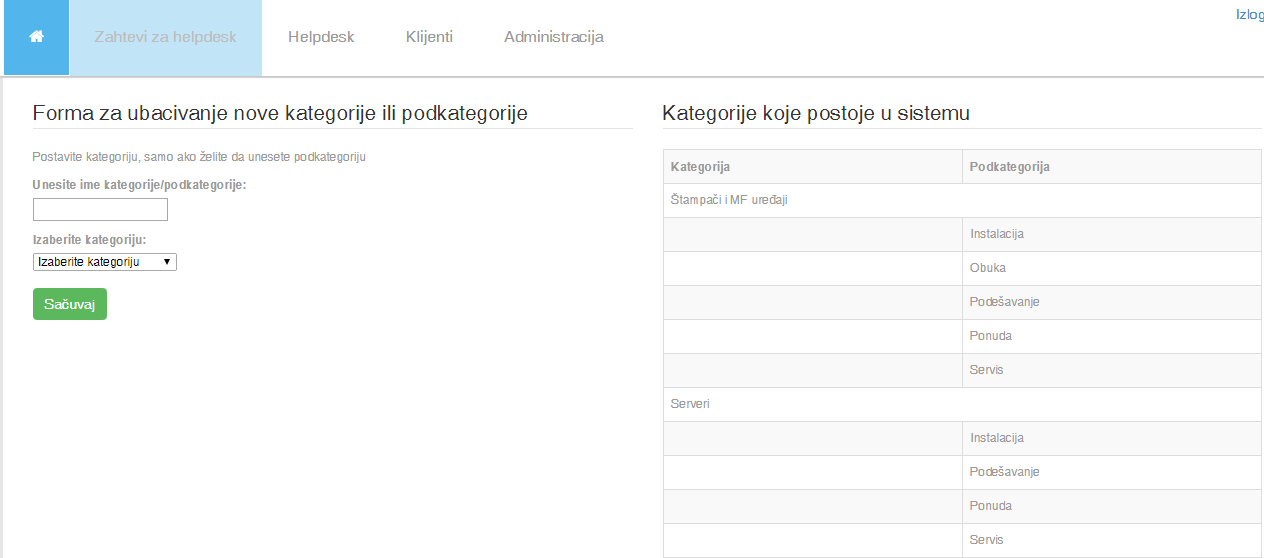Click the Izlog logout link
Viewport: 1264px width, 558px height.
[x=1250, y=14]
